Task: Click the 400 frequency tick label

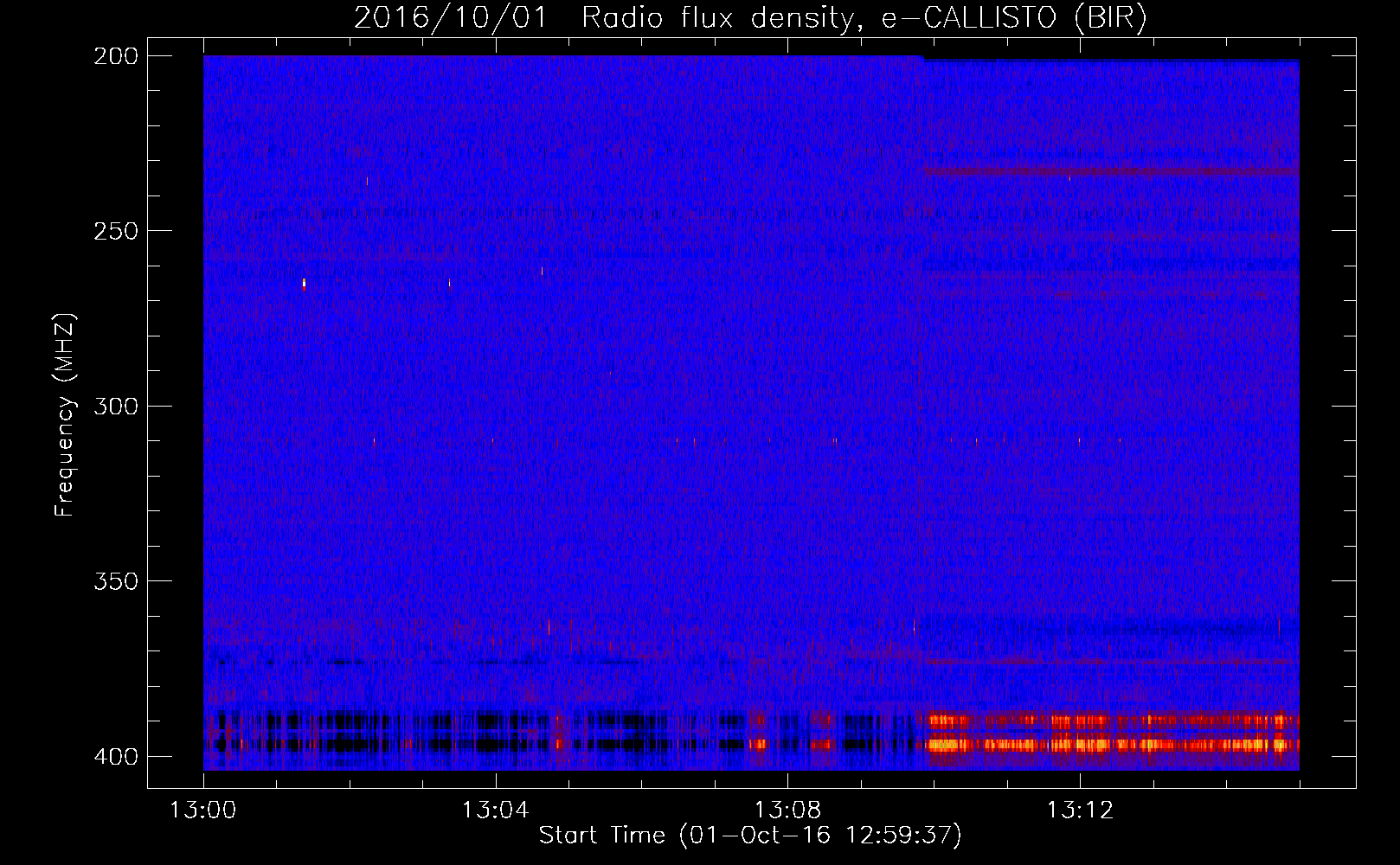Action: point(116,756)
